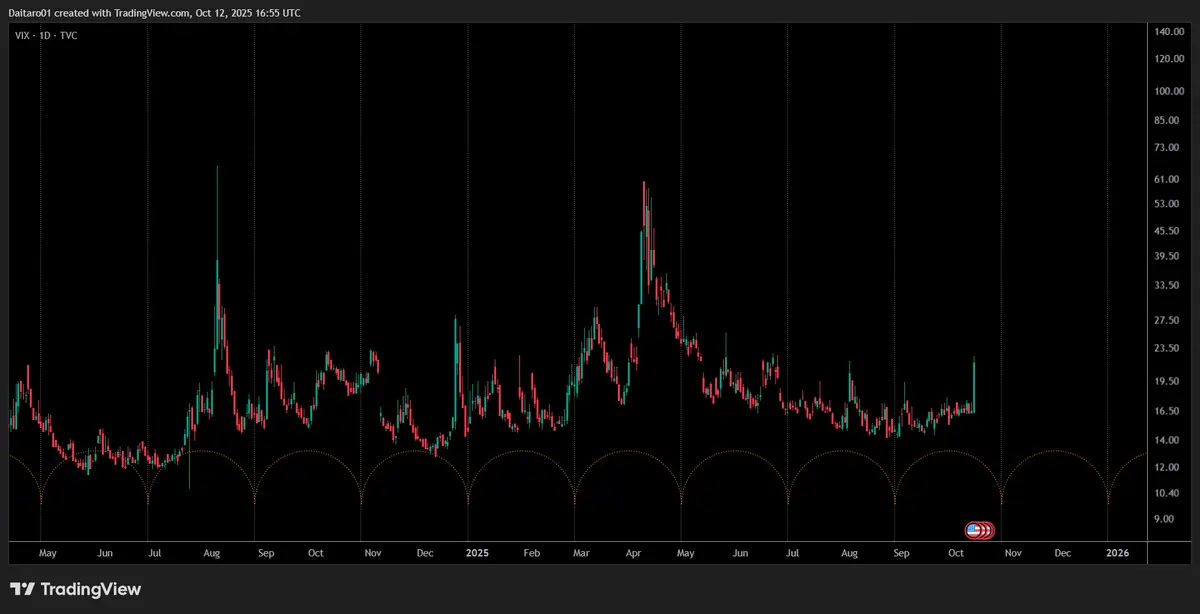Click the 73.00 price axis label
The image size is (1200, 614).
[x=1167, y=148]
